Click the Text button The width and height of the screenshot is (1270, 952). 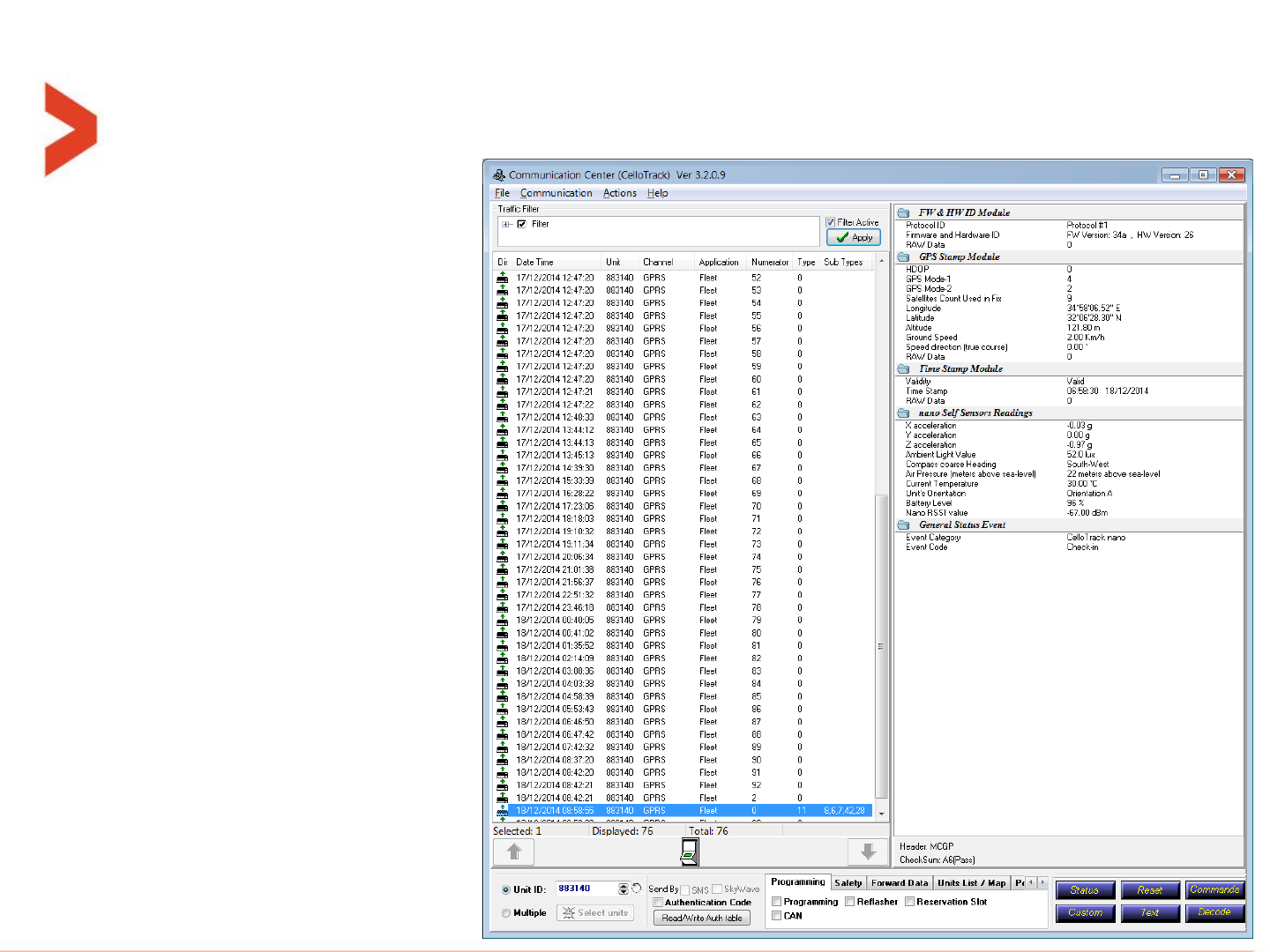click(1150, 913)
